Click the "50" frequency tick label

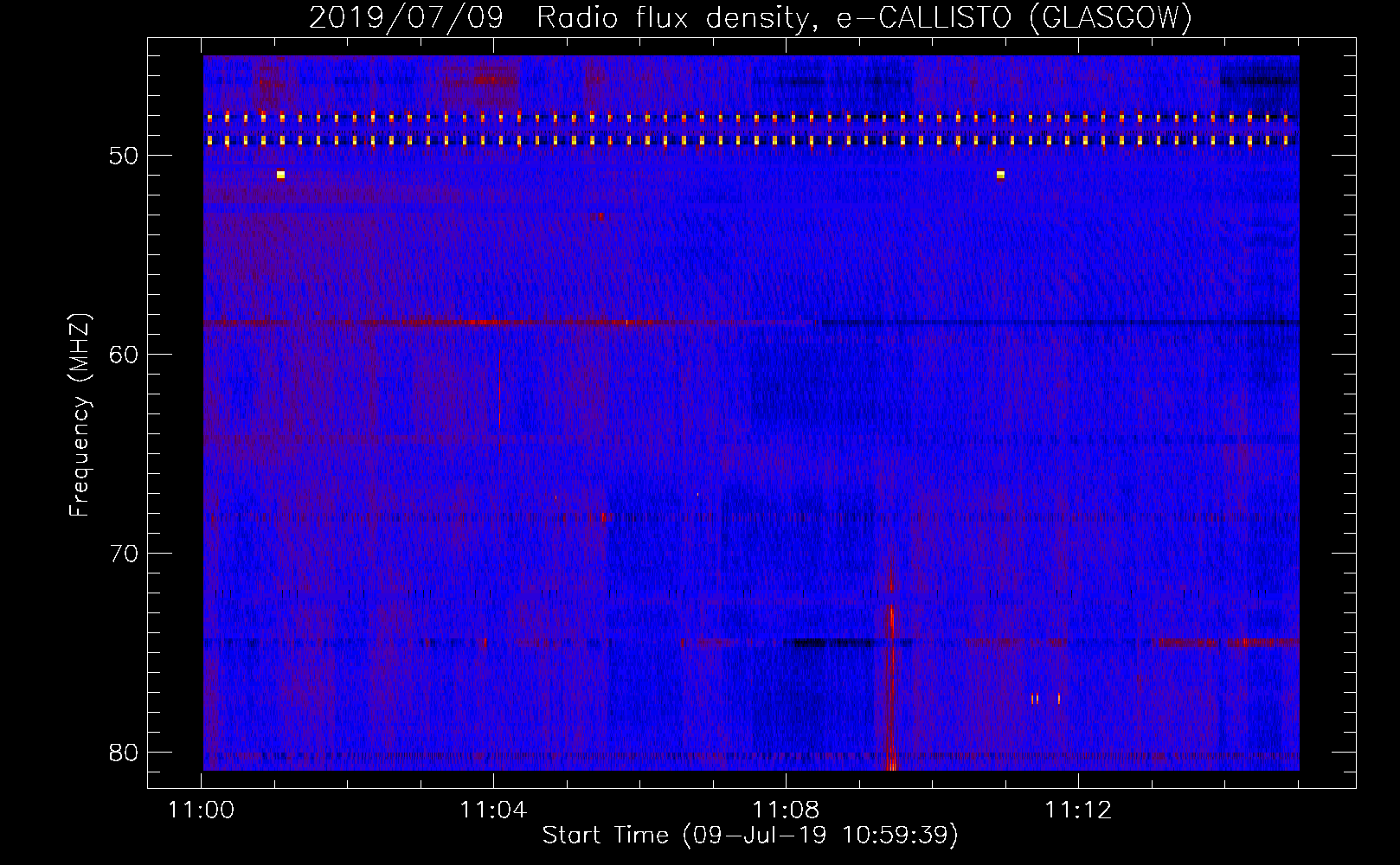click(x=124, y=156)
